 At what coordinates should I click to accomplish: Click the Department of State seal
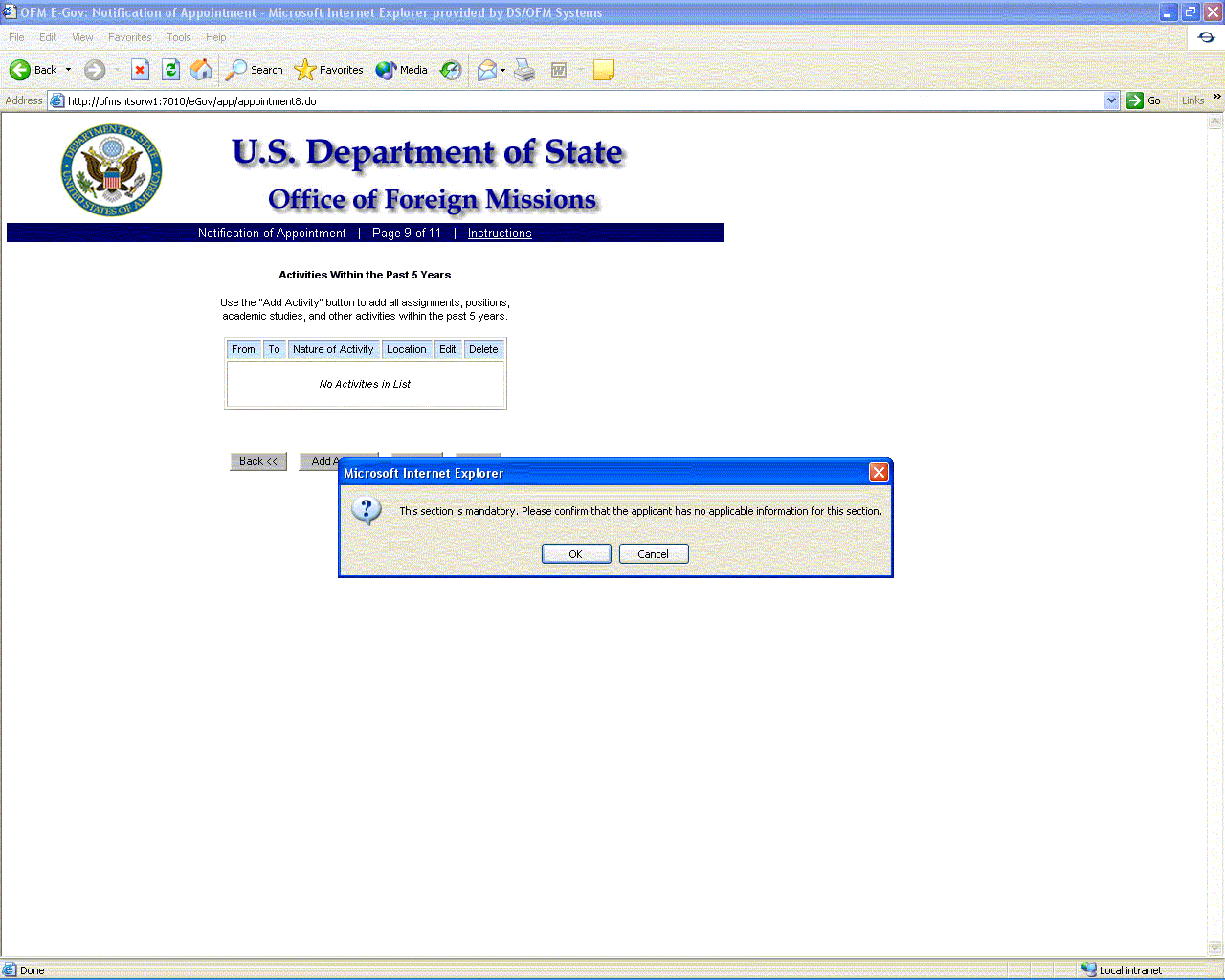[111, 169]
